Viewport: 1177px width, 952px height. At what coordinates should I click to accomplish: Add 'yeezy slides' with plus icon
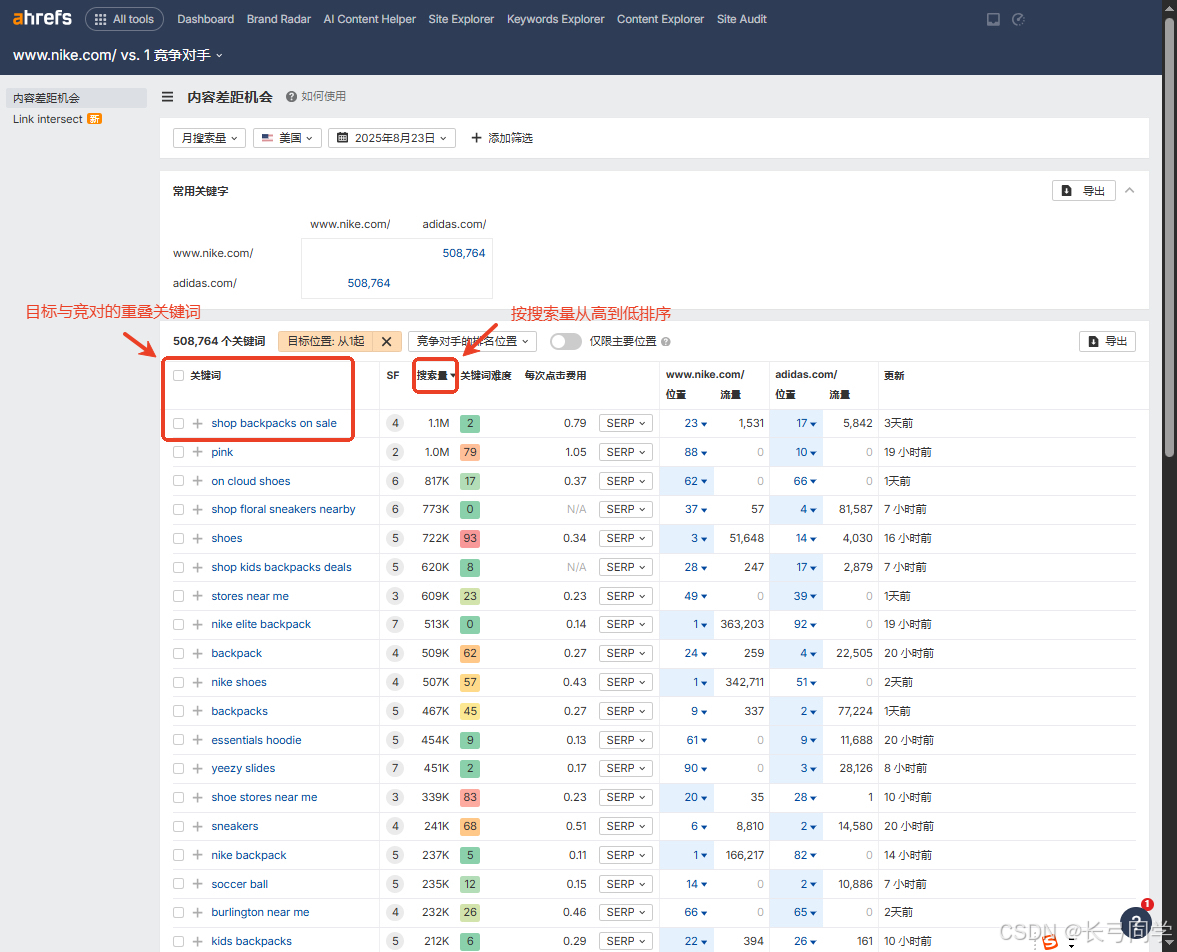(197, 769)
